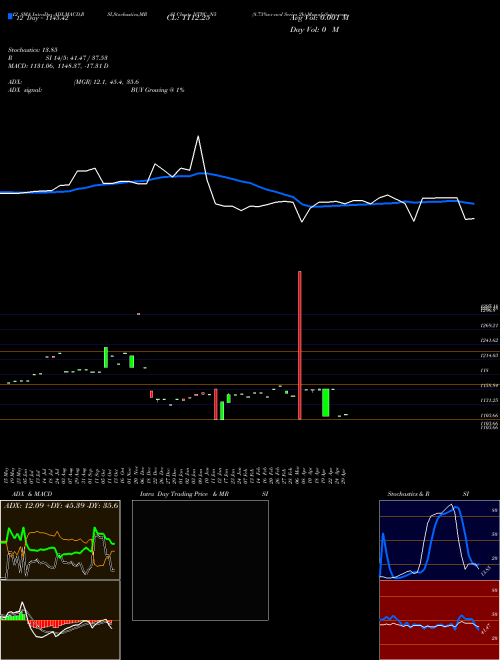Click the 'SI 14/3: 41.47 / 37.53' reading
Screen dimensions: 500x660
pos(77,58)
